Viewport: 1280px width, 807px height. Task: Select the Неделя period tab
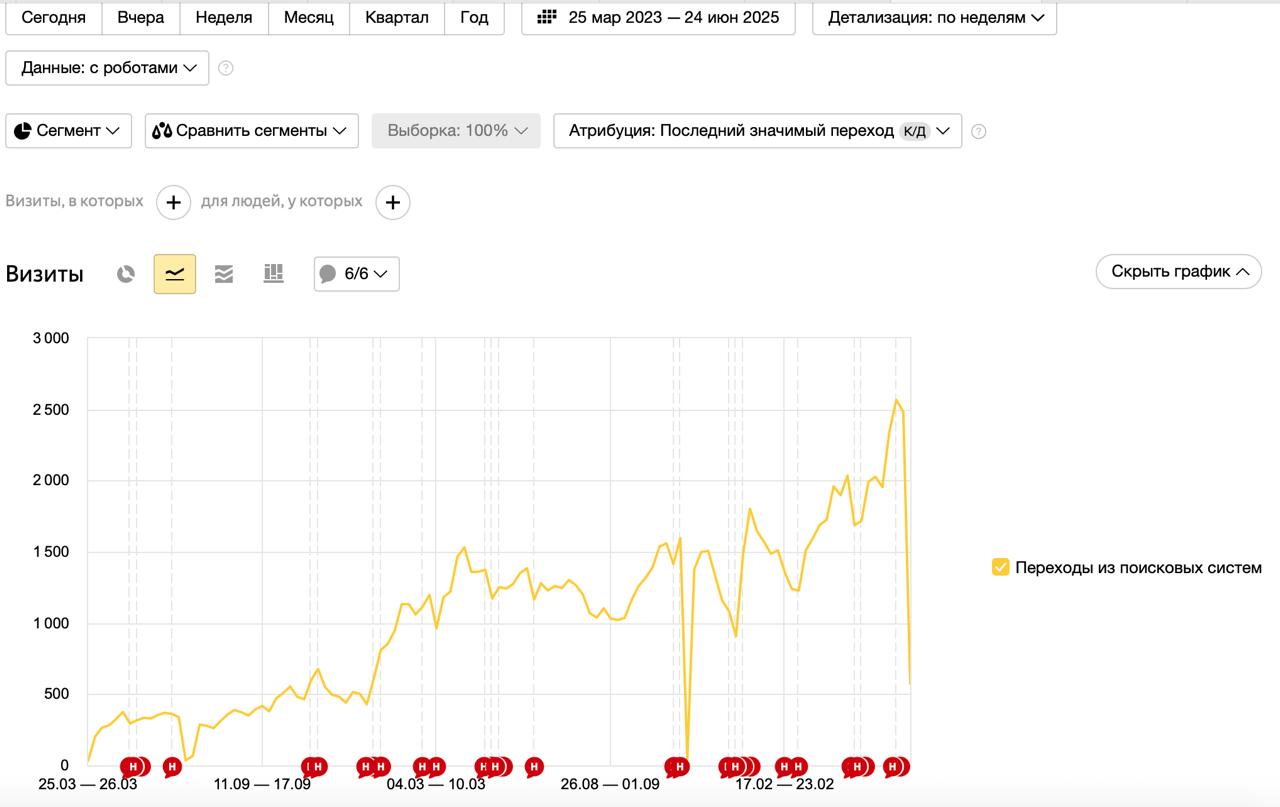(224, 17)
